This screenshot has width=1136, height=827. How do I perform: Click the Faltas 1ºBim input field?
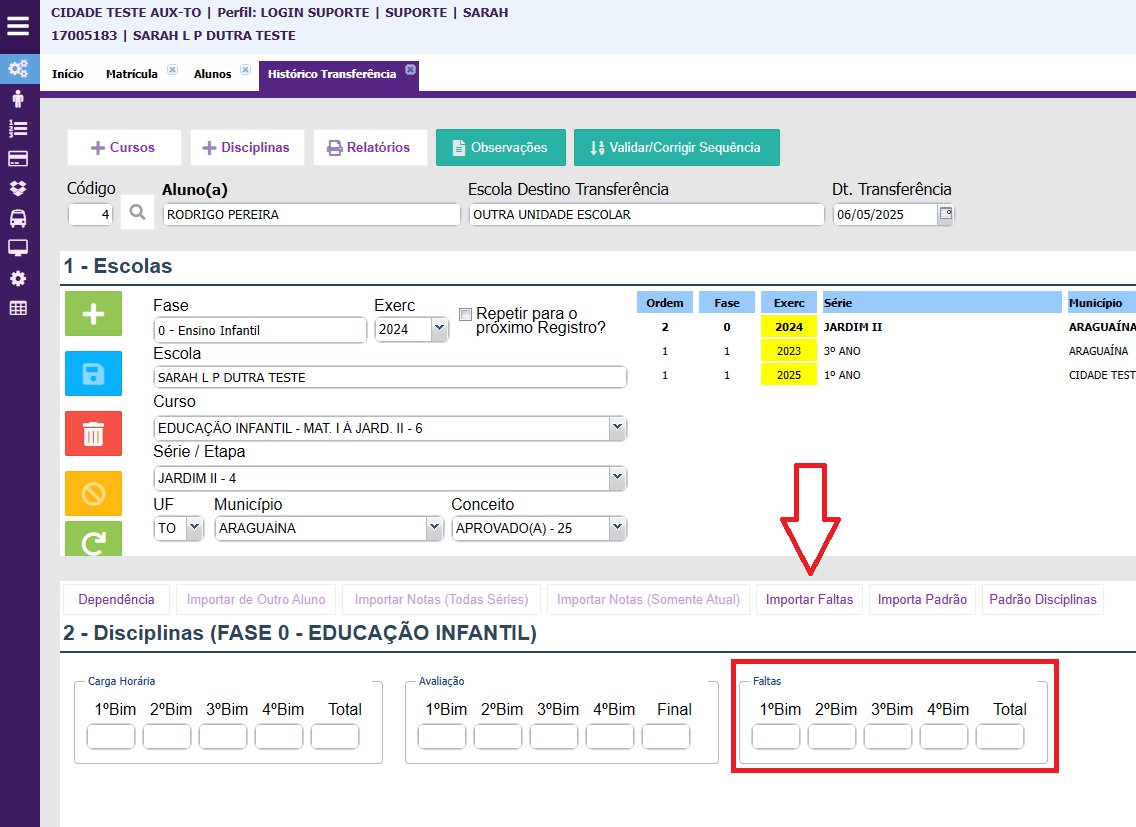point(776,737)
